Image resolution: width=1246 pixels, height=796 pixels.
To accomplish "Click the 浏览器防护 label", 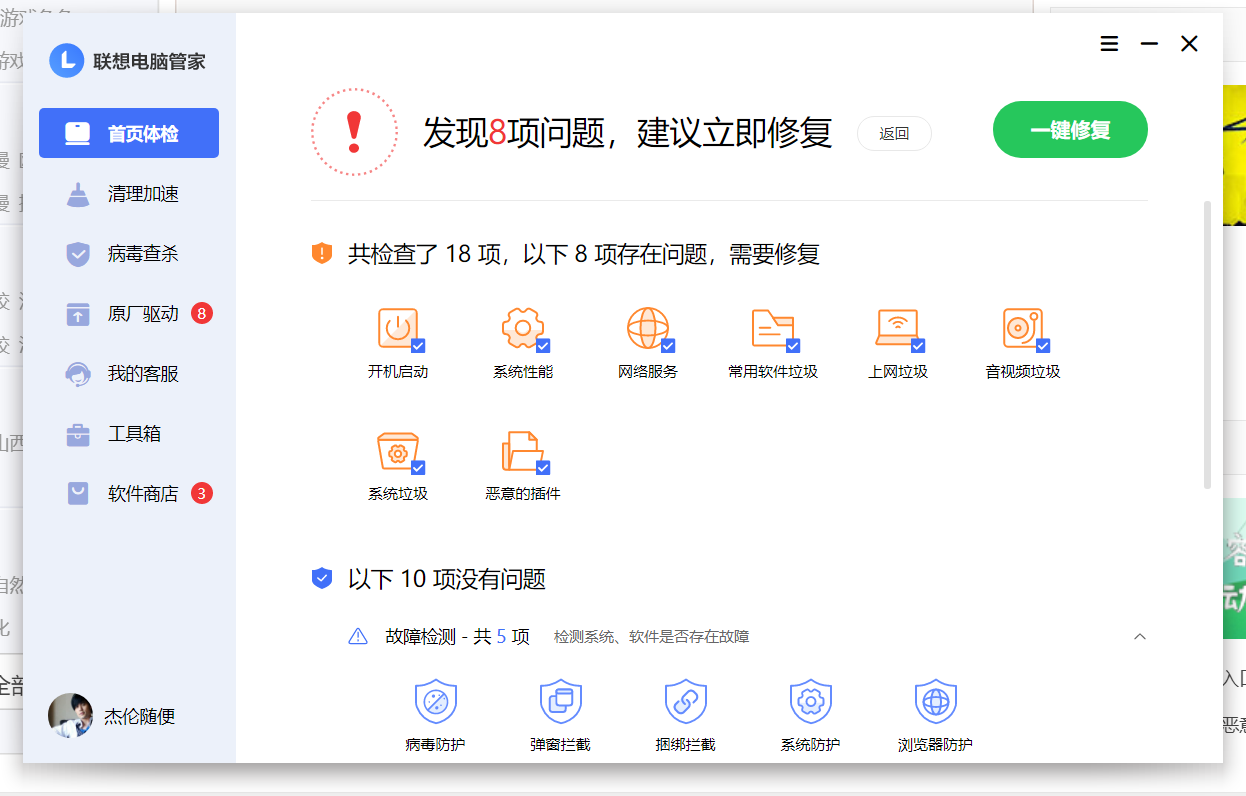I will coord(935,745).
